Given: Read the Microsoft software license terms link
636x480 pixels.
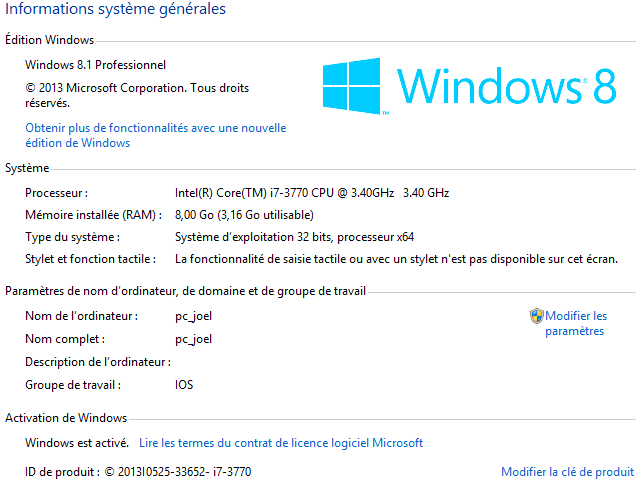Looking at the screenshot, I should [x=281, y=443].
